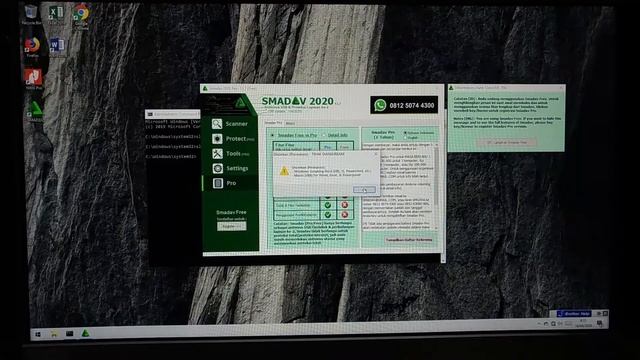
Task: Open the Recycle Bin desktop icon
Action: (x=31, y=14)
